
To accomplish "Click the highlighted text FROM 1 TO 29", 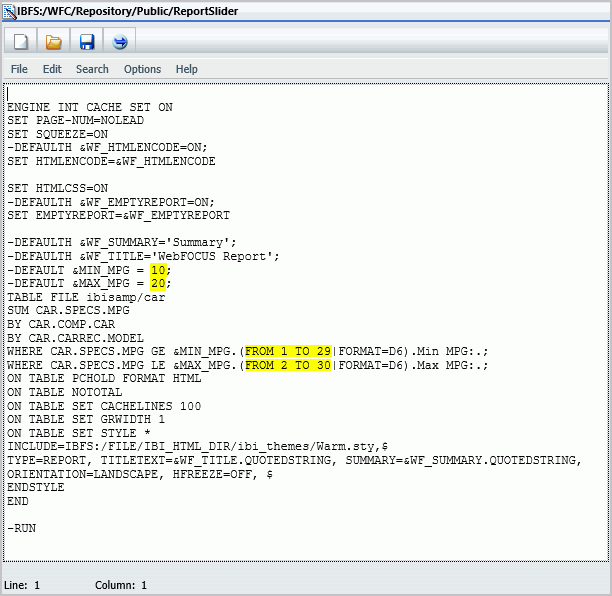I will tap(288, 351).
